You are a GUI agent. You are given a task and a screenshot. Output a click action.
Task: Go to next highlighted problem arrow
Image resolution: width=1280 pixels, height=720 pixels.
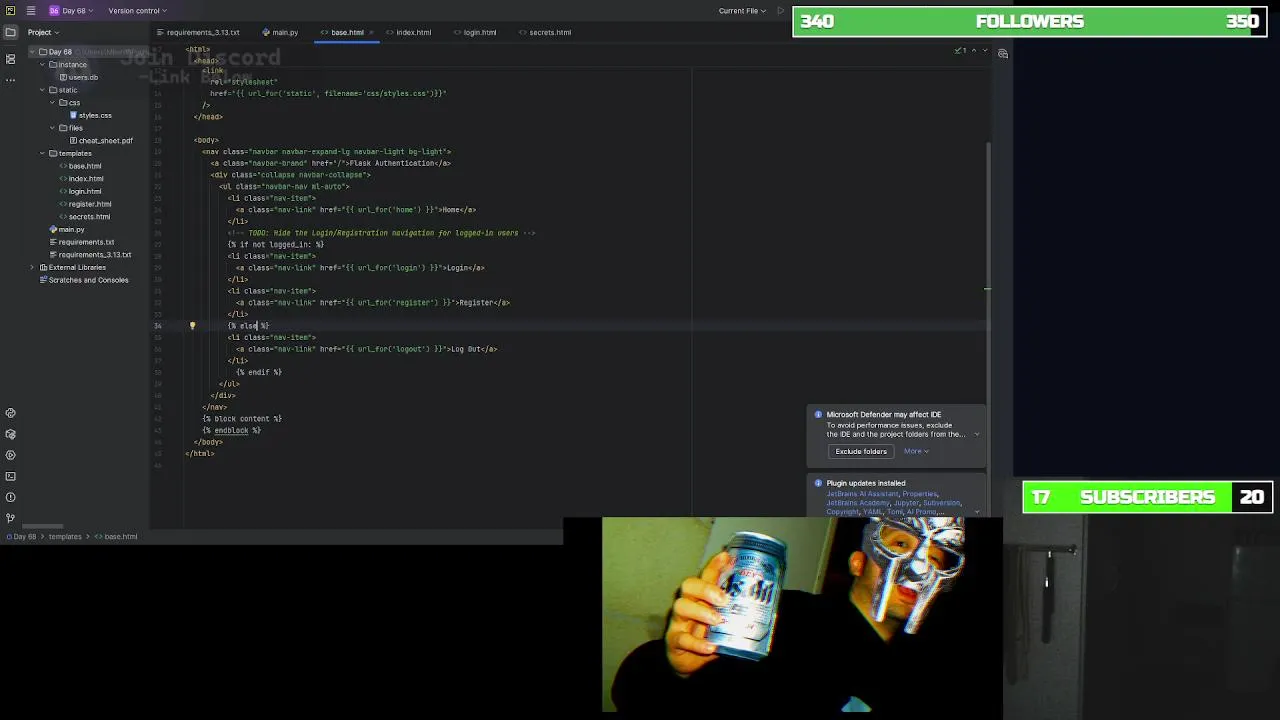tap(985, 50)
